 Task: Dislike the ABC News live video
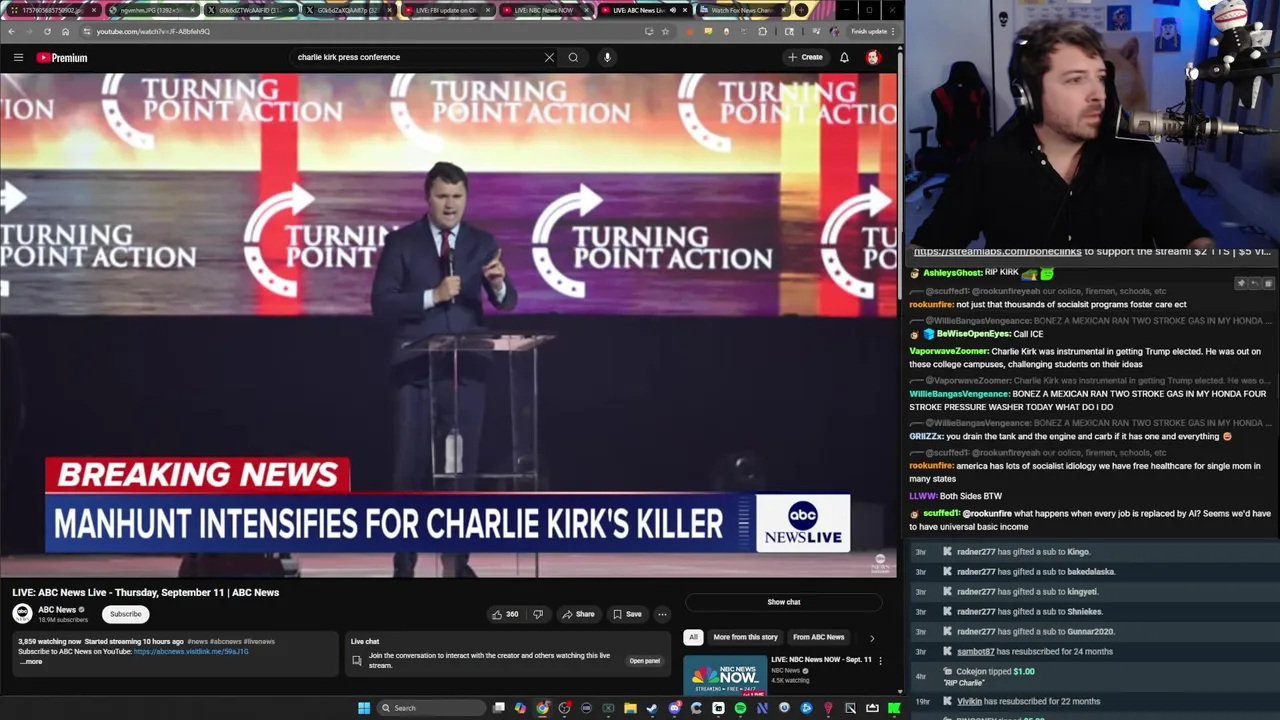click(x=538, y=614)
